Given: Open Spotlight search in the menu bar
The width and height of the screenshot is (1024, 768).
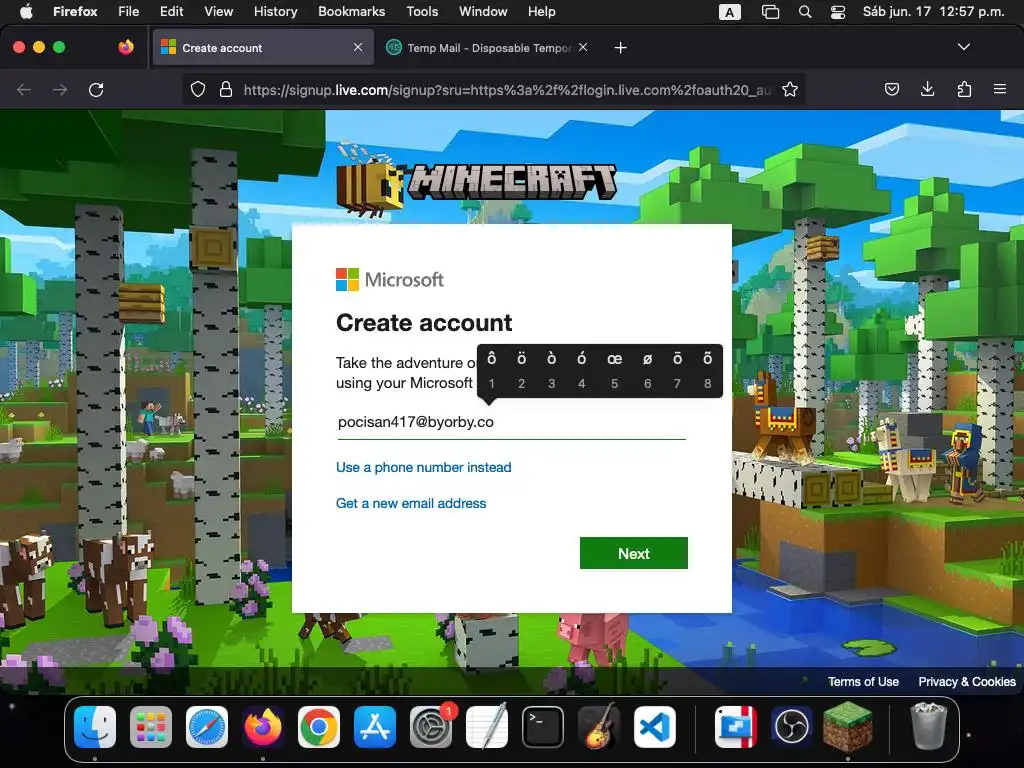Looking at the screenshot, I should click(x=805, y=12).
